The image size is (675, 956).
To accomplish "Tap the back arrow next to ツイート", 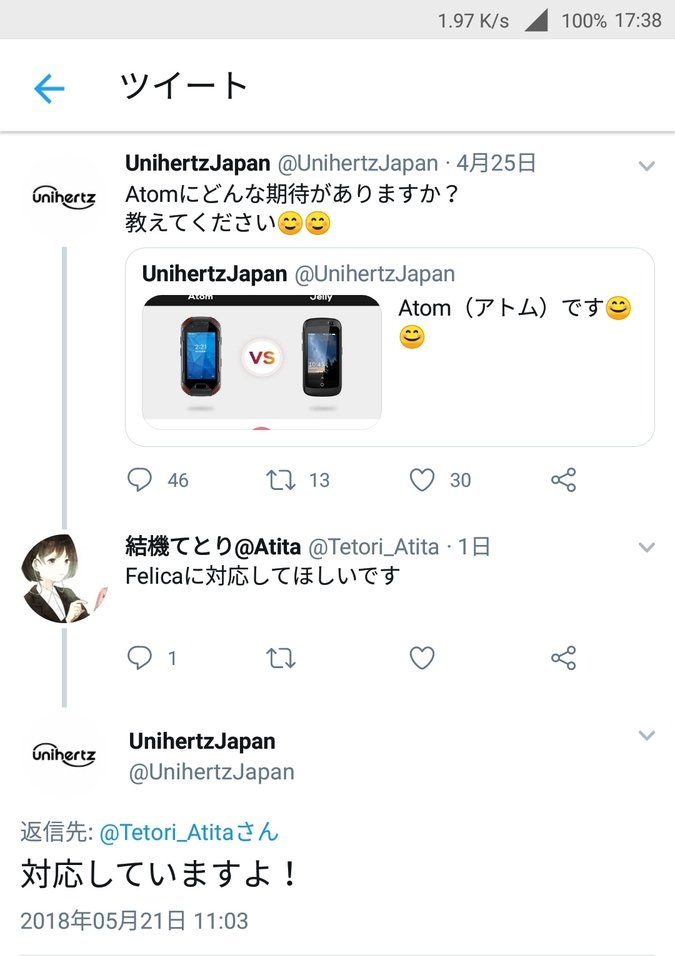I will click(49, 88).
